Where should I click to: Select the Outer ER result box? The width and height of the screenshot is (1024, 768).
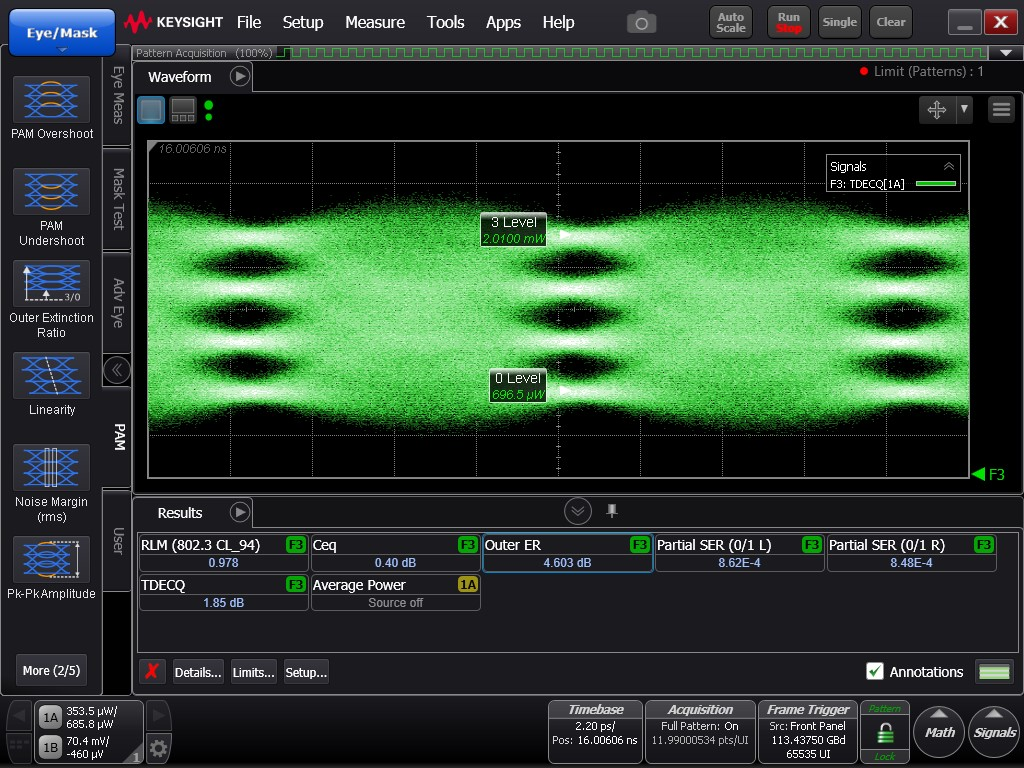click(x=567, y=554)
